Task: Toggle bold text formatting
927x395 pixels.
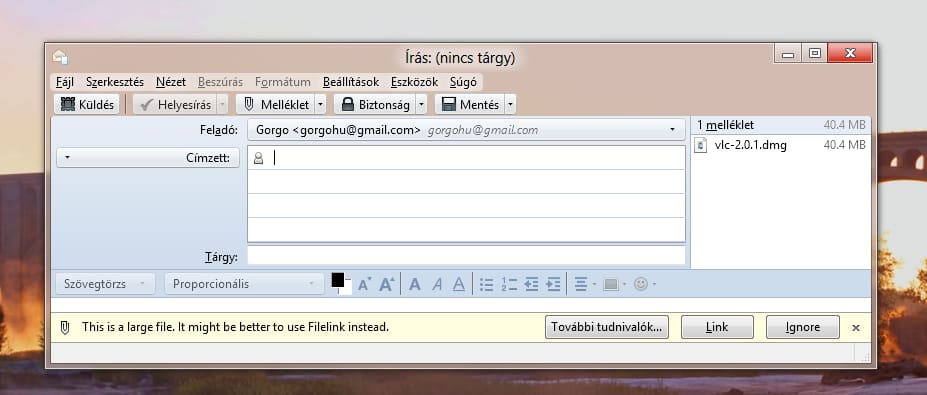Action: tap(415, 284)
